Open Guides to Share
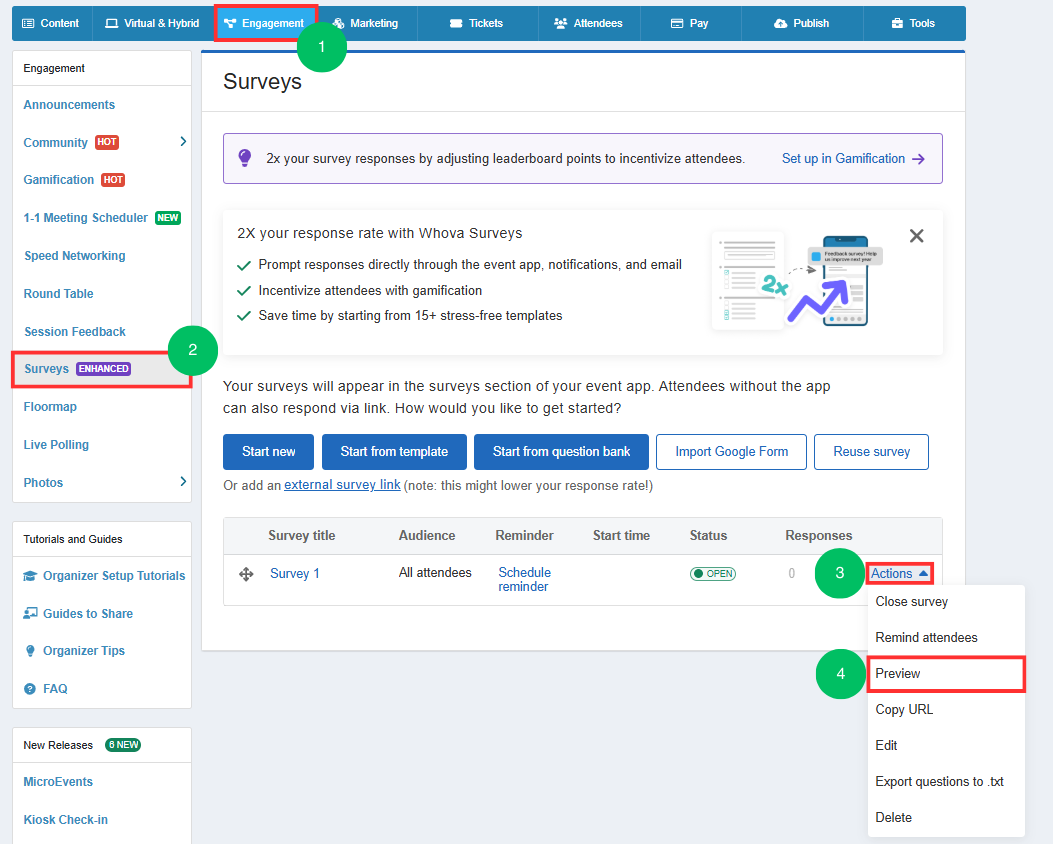The image size is (1053, 844). point(88,614)
